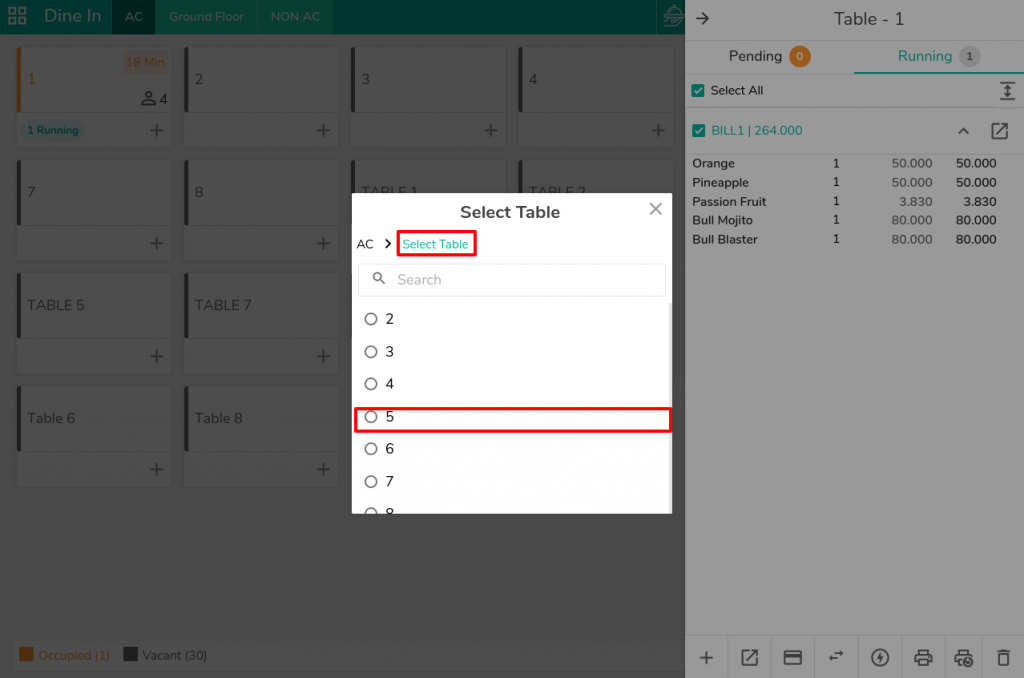Screen dimensions: 1024x678
Task: Click the transfer table swap icon
Action: tap(836, 656)
